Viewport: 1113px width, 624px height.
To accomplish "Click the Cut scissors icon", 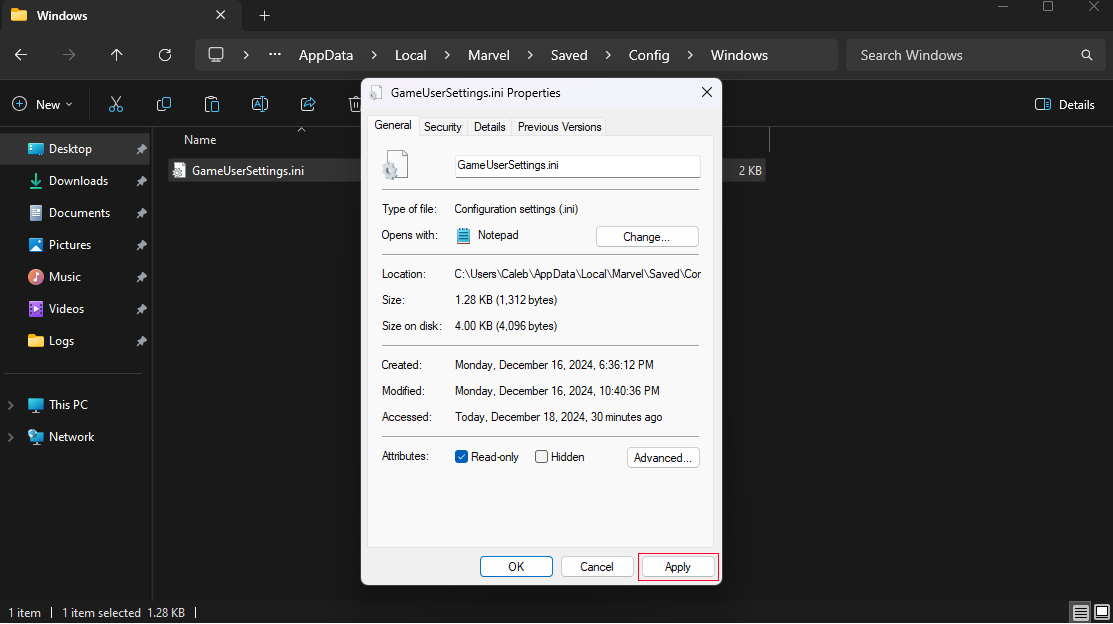I will tap(116, 104).
